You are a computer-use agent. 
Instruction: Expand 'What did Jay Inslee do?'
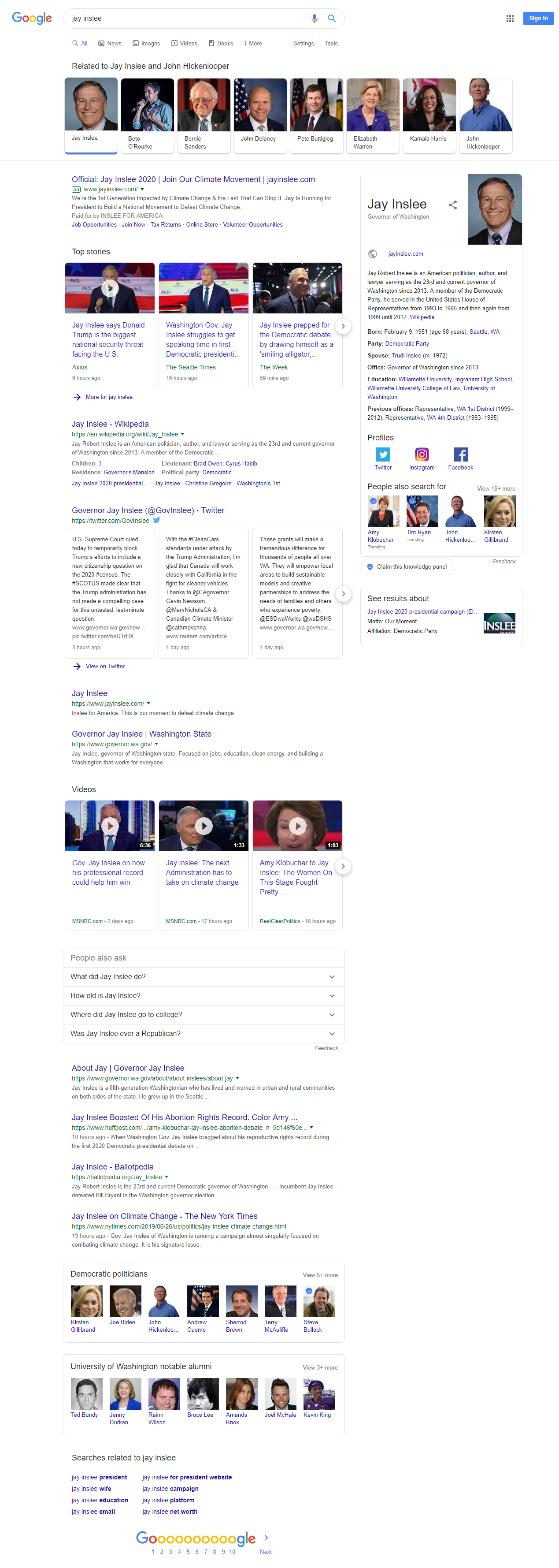[x=204, y=977]
